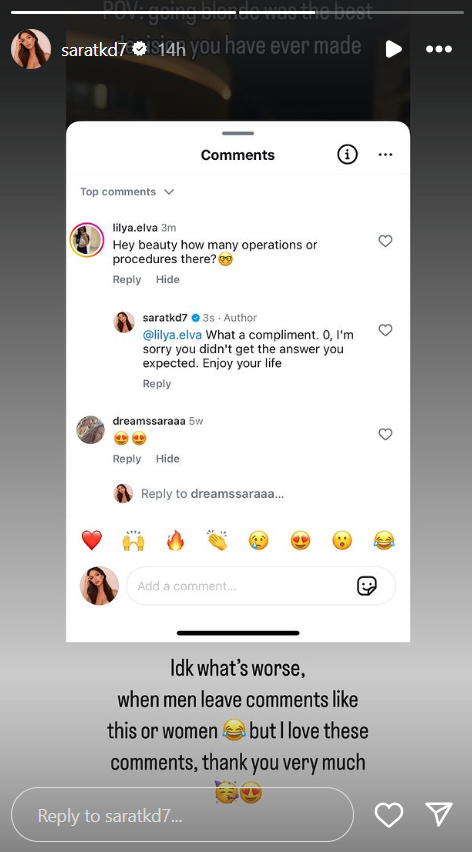
Task: Like the story with the heart icon
Action: 389,815
